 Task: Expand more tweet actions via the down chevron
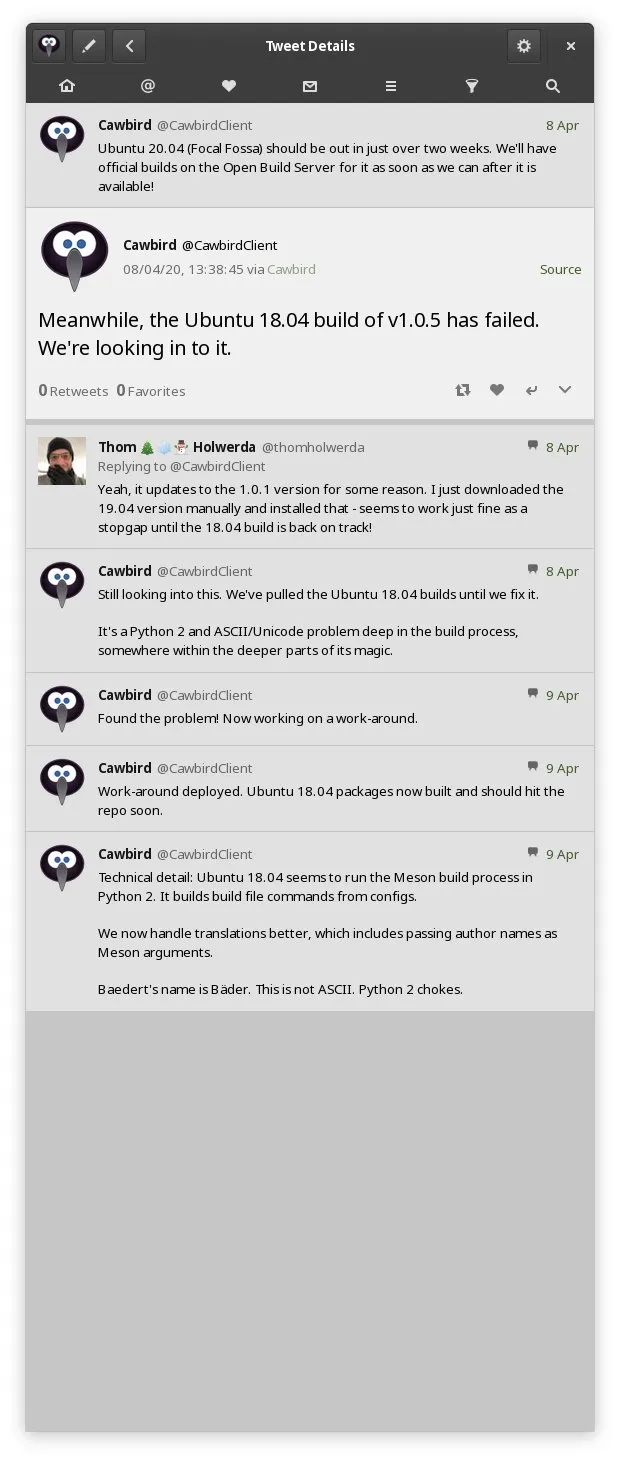[x=565, y=390]
